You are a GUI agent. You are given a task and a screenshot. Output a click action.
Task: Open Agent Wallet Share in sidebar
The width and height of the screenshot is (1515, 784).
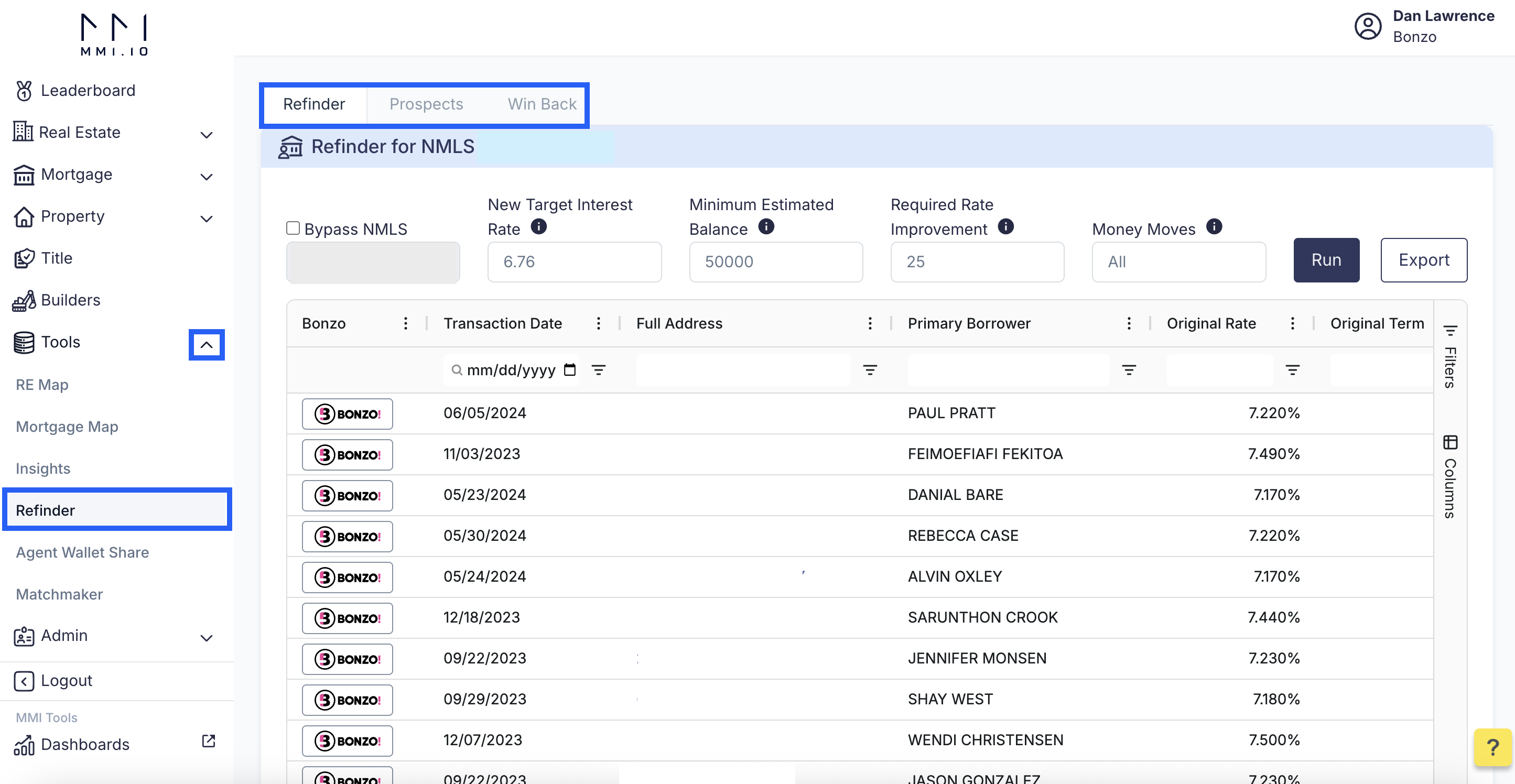coord(82,552)
